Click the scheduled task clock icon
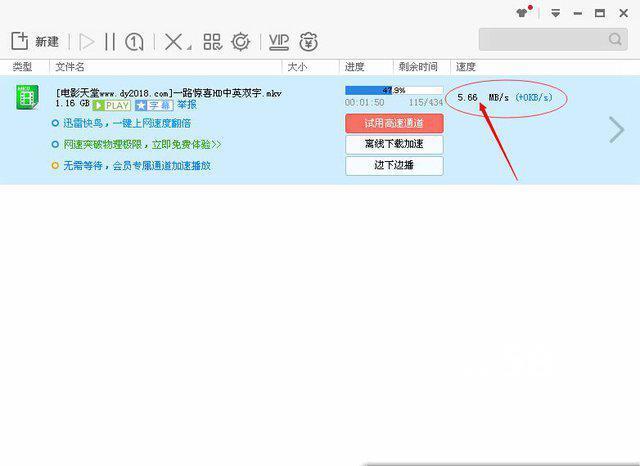This screenshot has height=466, width=640. (134, 42)
